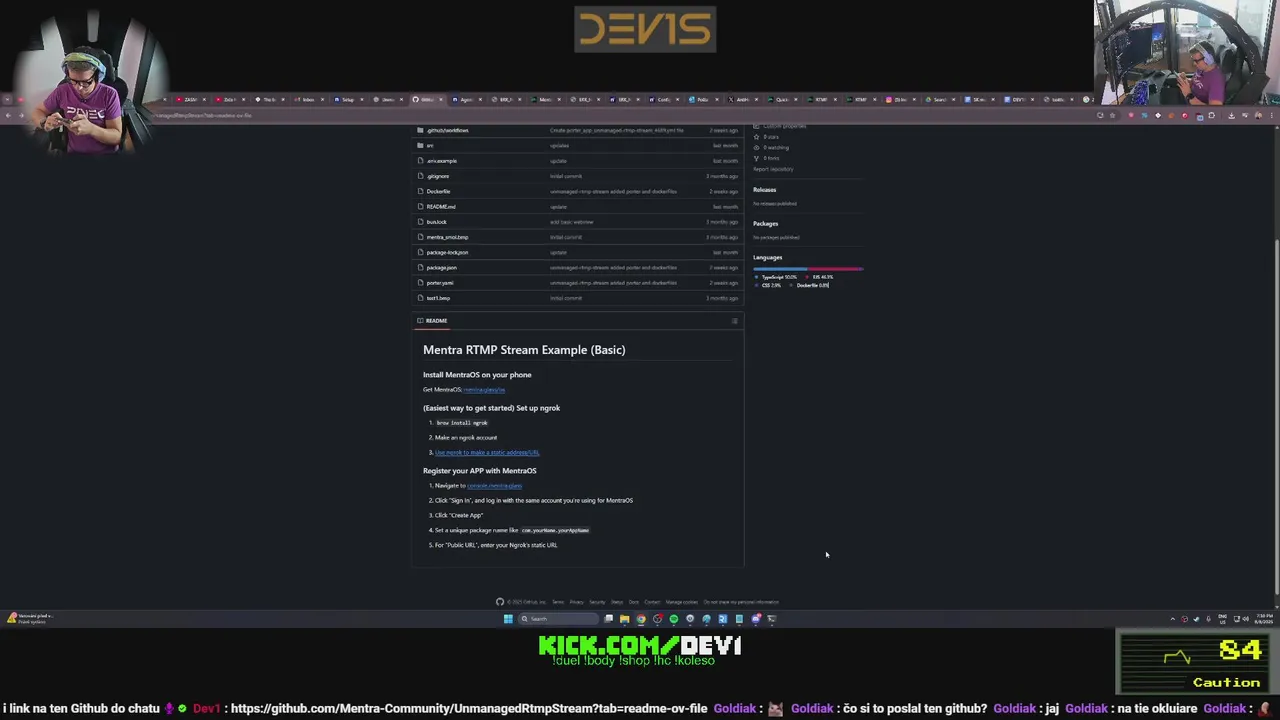Image resolution: width=1280 pixels, height=720 pixels.
Task: Click the folder icon beside src
Action: click(x=419, y=146)
